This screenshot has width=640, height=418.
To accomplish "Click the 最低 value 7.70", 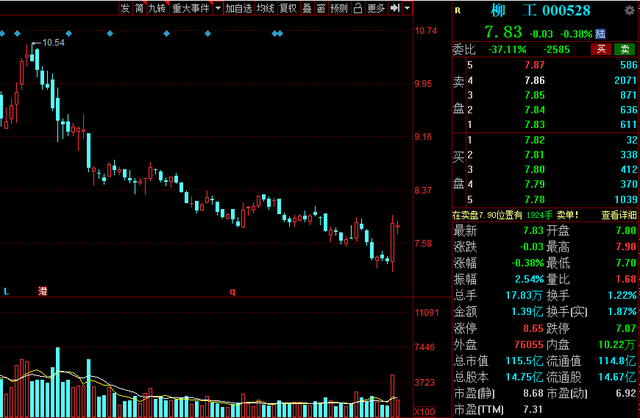I will point(626,263).
